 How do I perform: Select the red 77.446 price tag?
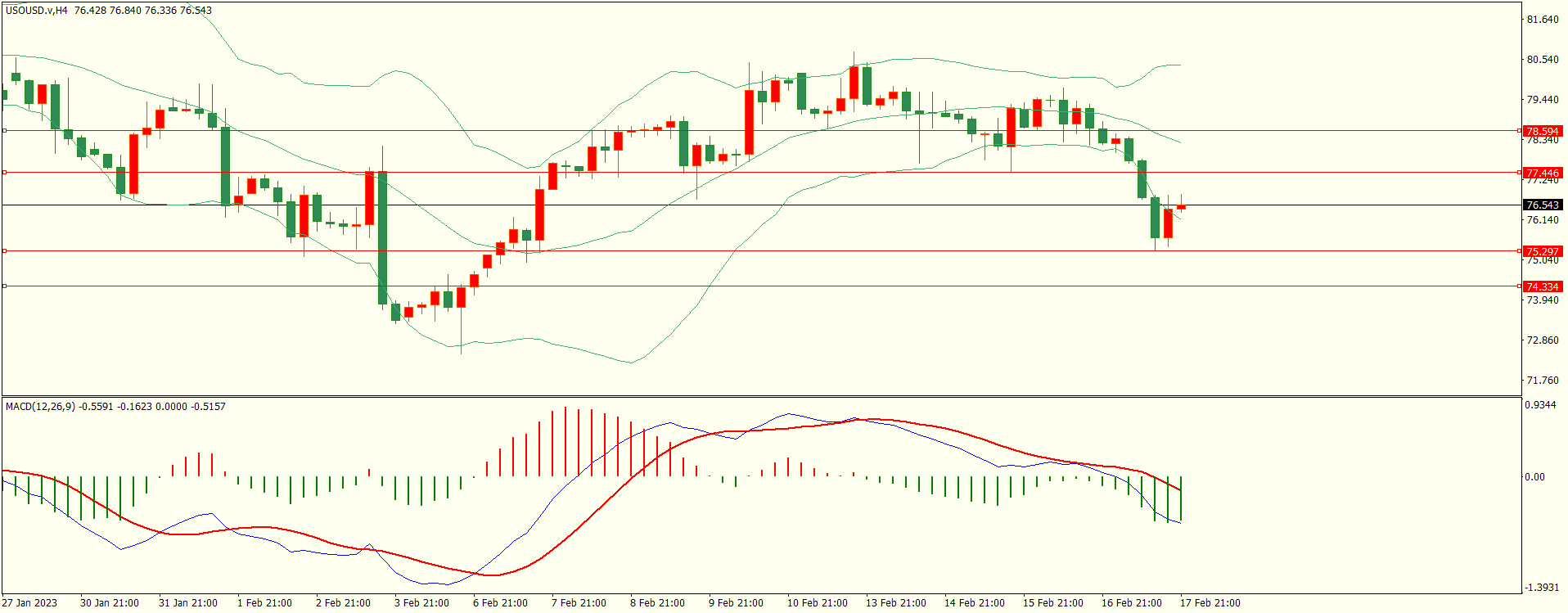click(x=1542, y=173)
